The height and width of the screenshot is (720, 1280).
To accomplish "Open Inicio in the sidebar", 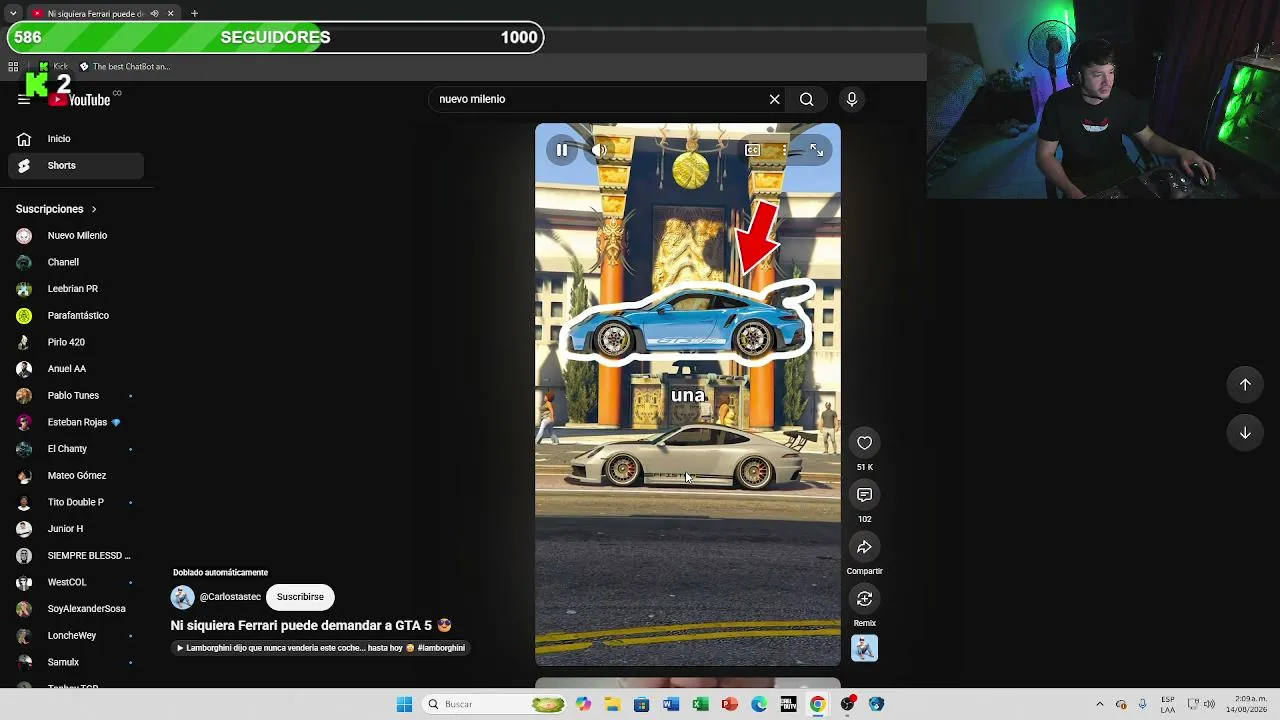I will tap(76, 139).
